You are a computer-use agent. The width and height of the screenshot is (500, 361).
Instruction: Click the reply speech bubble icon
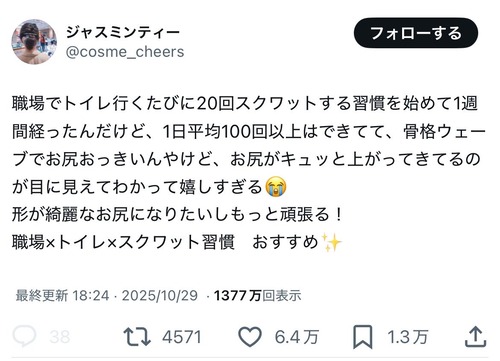pyautogui.click(x=24, y=336)
